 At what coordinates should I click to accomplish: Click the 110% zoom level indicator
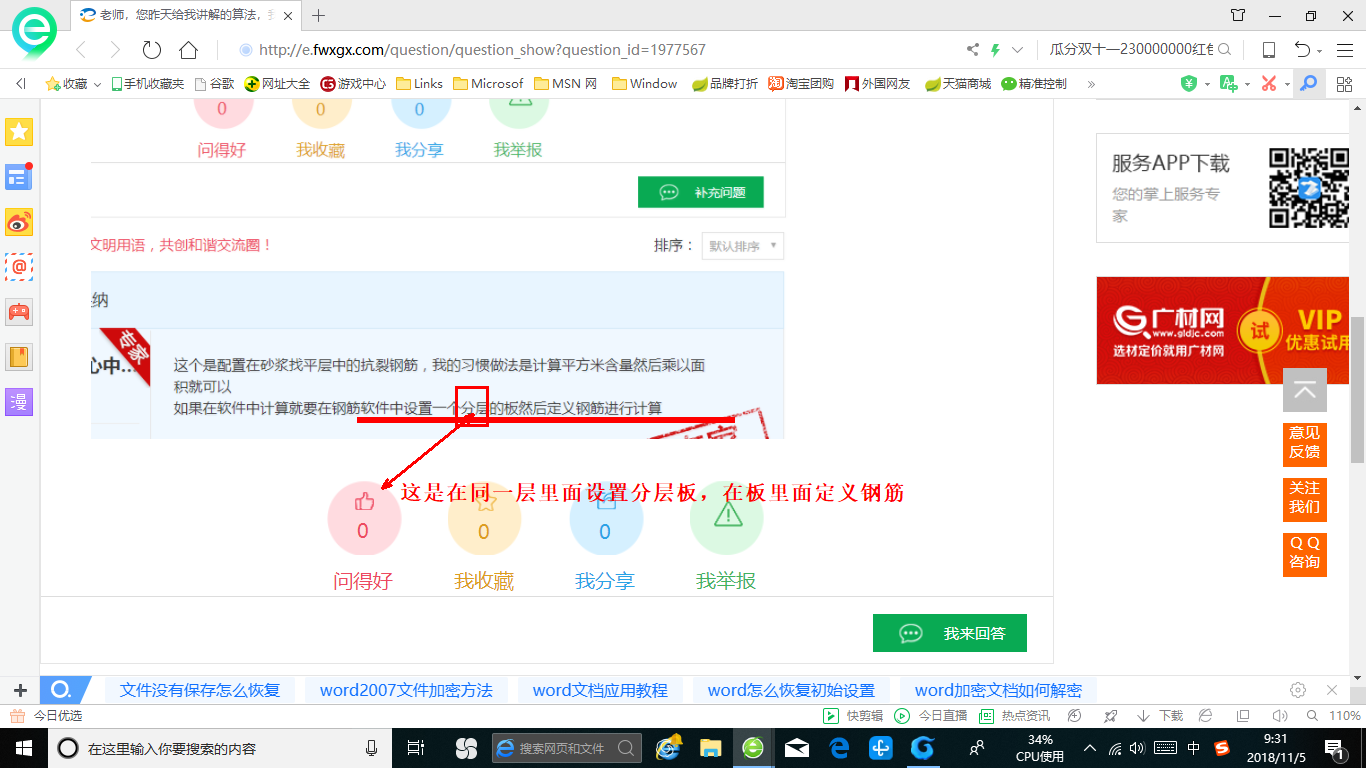1344,716
